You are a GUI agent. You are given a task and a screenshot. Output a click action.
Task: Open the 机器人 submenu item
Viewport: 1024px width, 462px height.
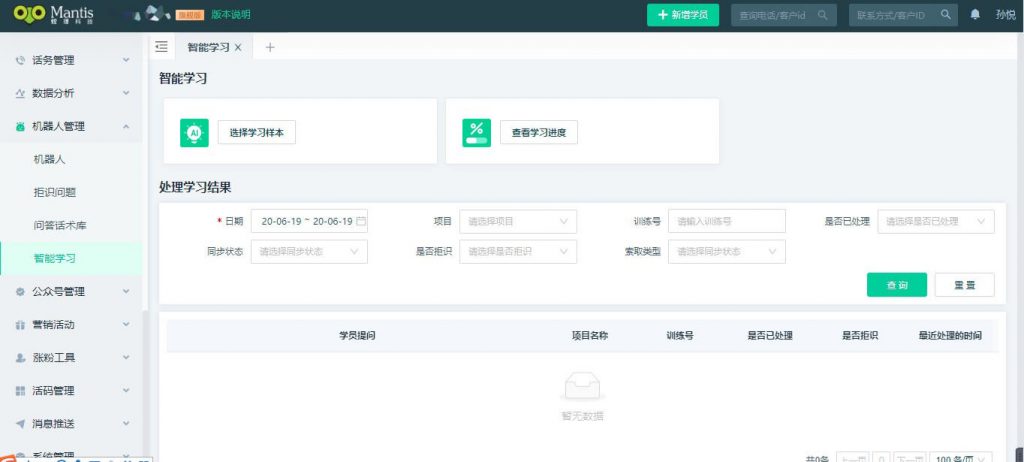49,159
